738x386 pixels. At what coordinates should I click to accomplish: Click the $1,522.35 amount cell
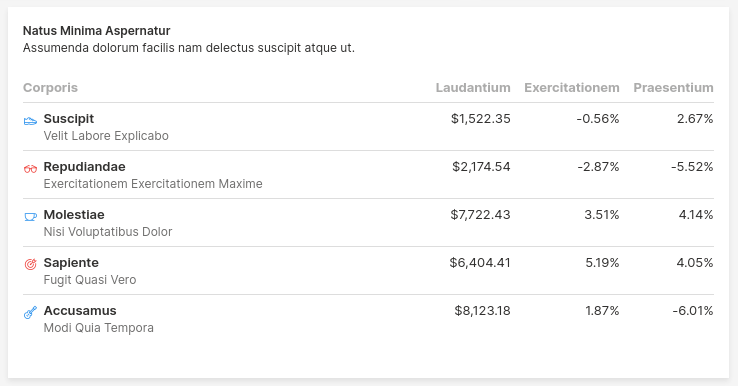click(x=481, y=119)
